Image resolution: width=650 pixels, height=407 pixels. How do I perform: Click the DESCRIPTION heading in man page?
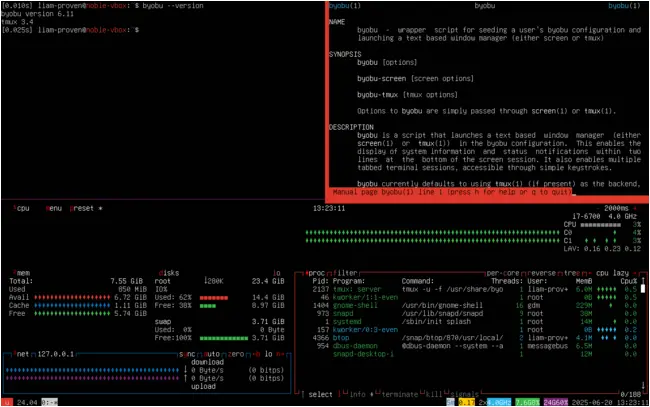[x=351, y=127]
